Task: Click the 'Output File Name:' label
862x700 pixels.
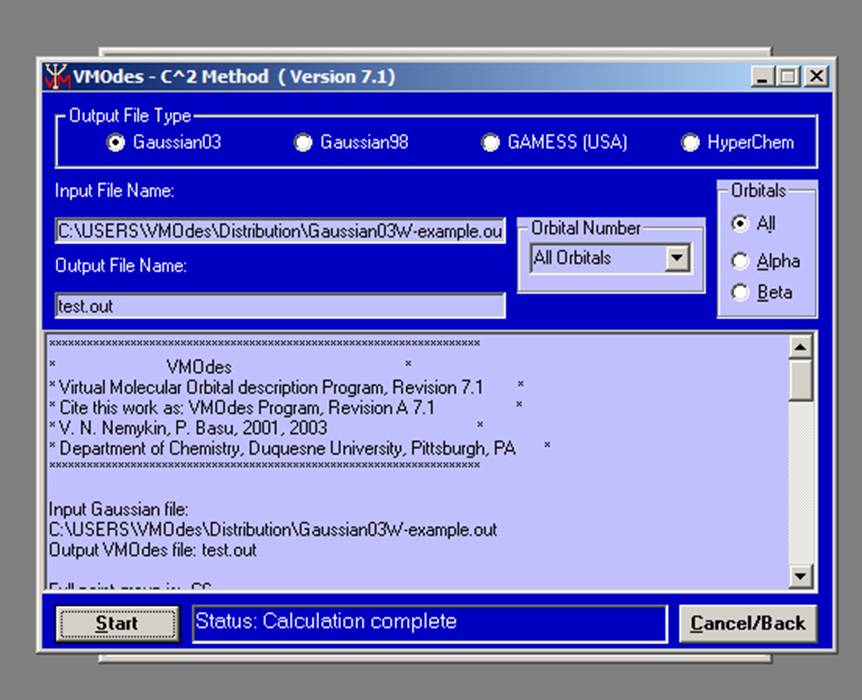Action: pos(121,266)
